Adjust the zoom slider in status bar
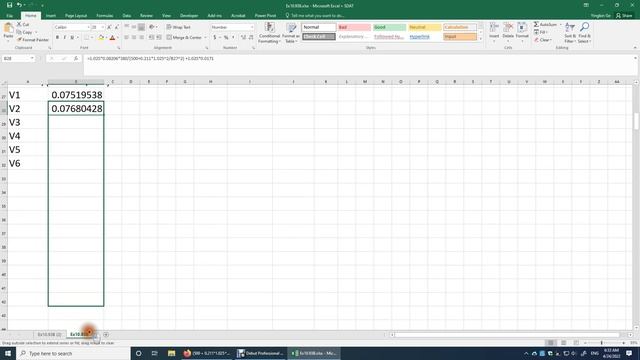 [x=602, y=343]
